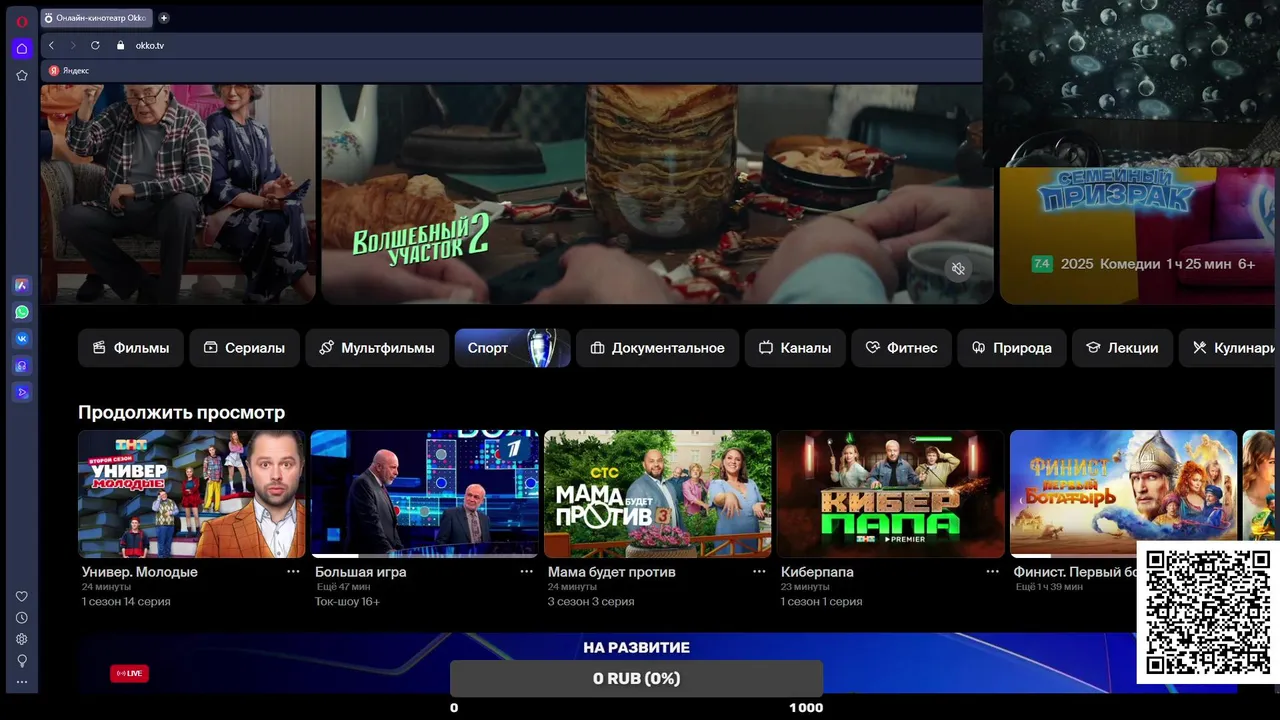Open Opera settings gear icon
The image size is (1280, 720).
point(21,639)
